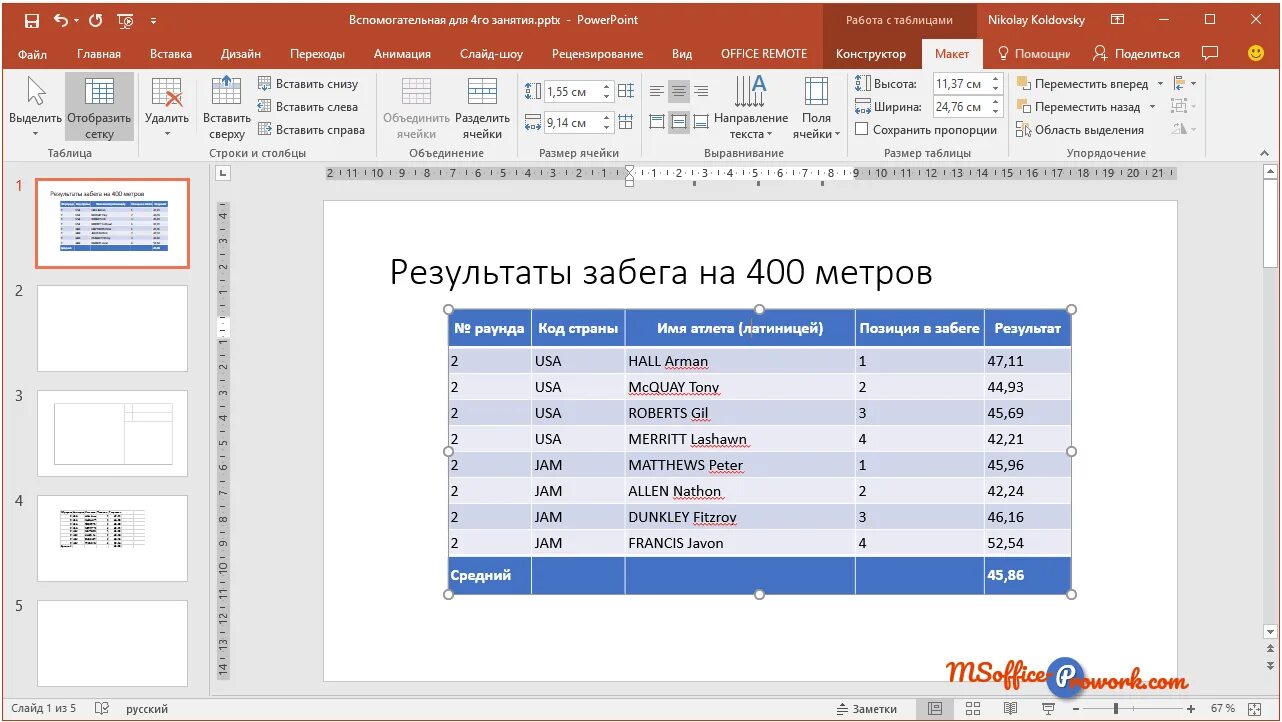Switch to the Слайд-шоу tab
Screen dimensions: 1282x722
[x=491, y=54]
